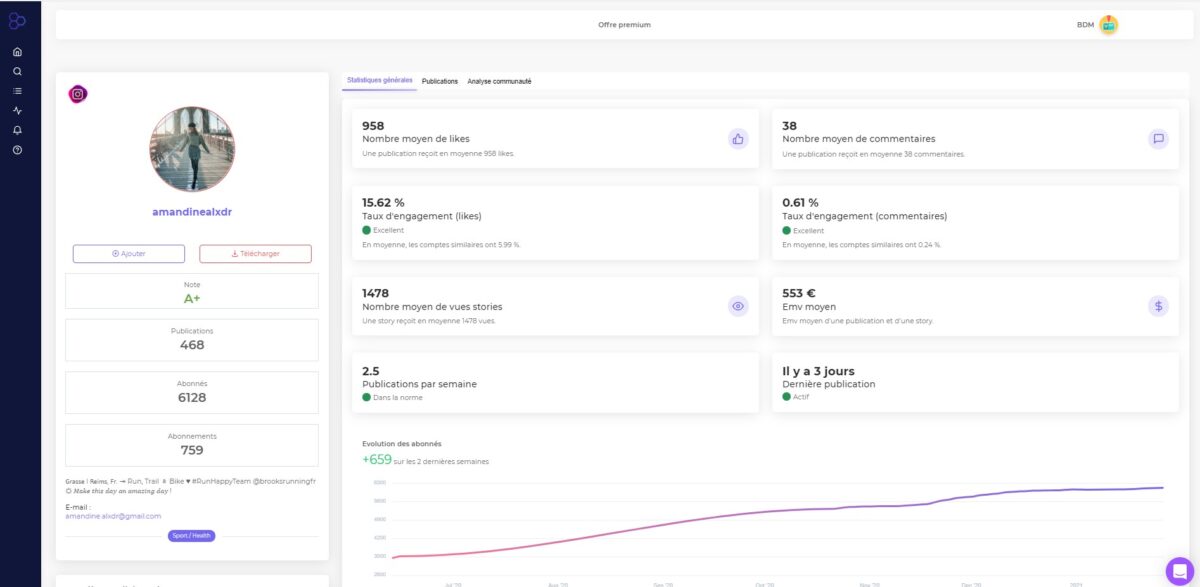
Task: Click the dollar icon on Emv moyen card
Action: (x=1158, y=307)
